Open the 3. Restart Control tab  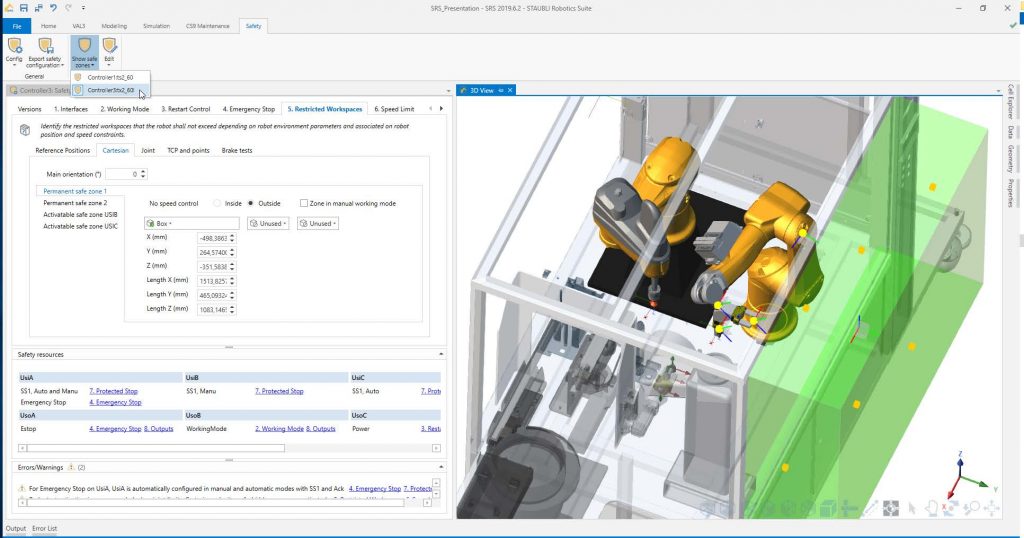point(185,109)
